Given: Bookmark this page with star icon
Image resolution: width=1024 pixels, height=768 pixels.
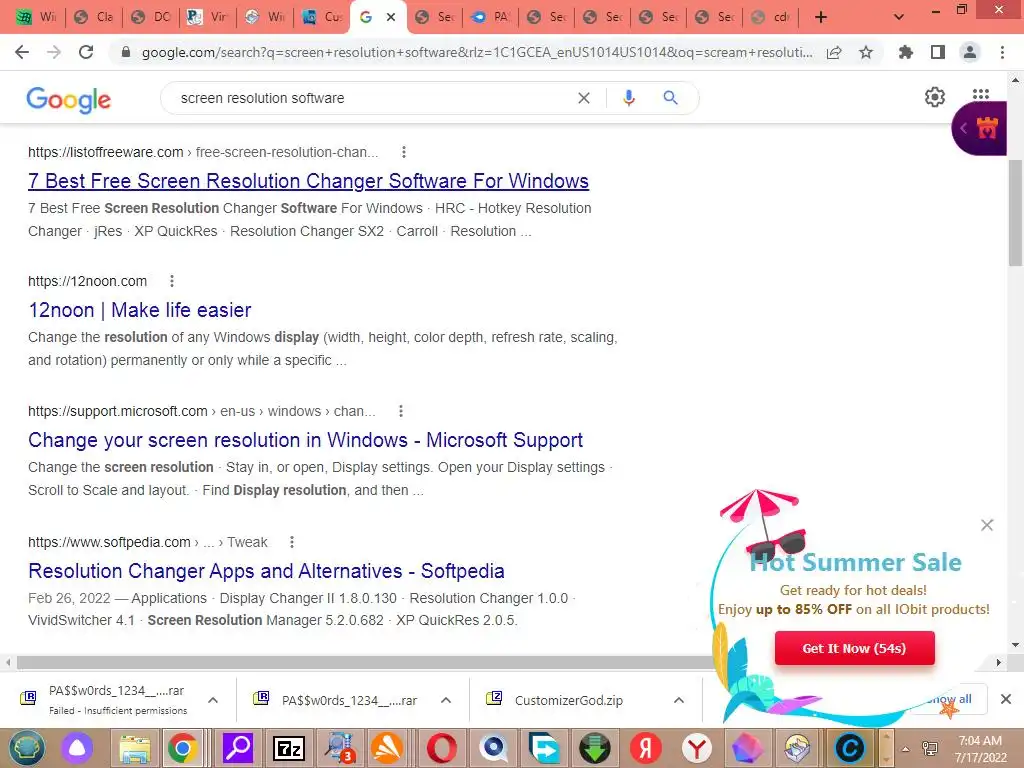Looking at the screenshot, I should (x=866, y=52).
